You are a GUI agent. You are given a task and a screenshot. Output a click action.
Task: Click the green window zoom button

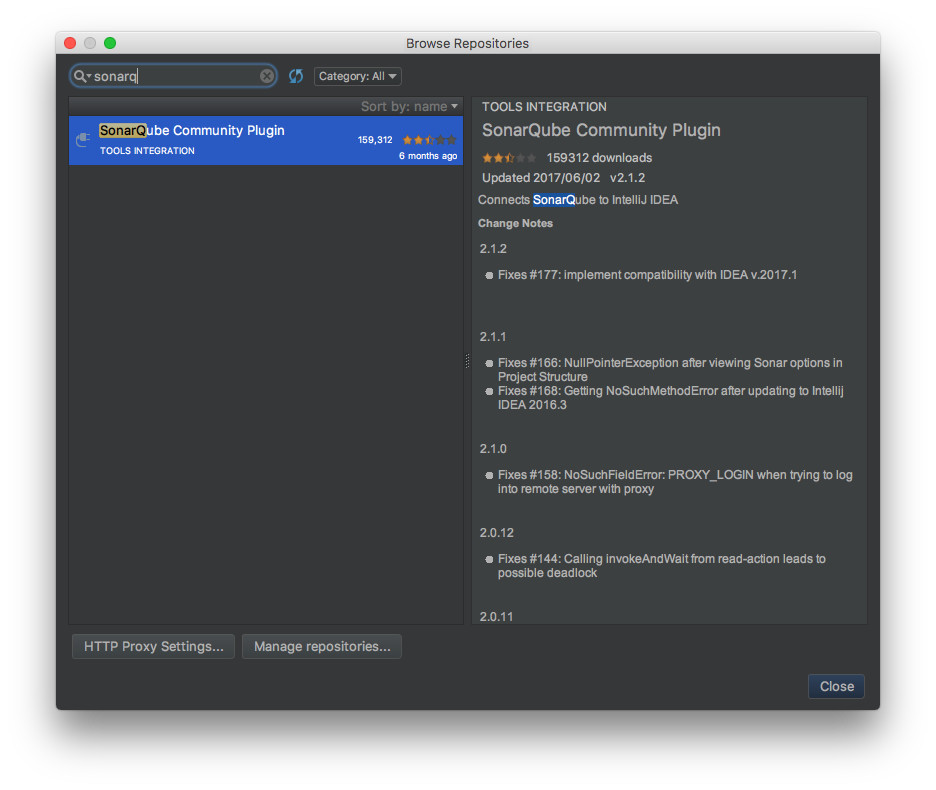tap(110, 43)
